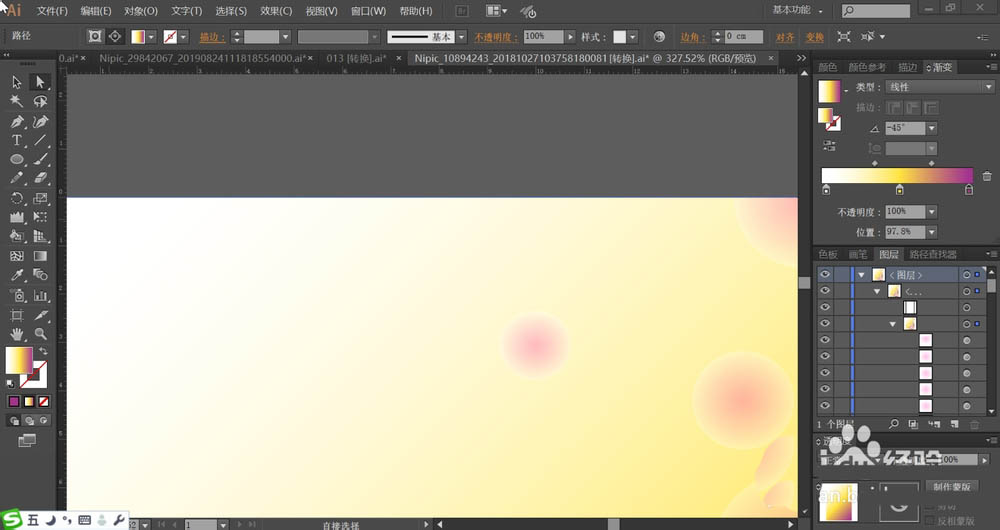
Task: Swap fill and stroke colors
Action: pos(43,351)
